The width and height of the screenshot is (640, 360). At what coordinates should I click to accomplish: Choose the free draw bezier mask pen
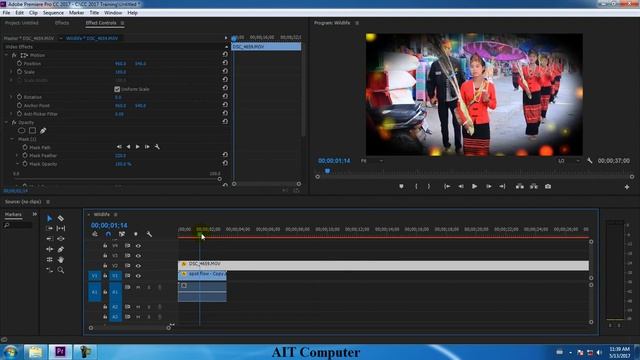[43, 131]
